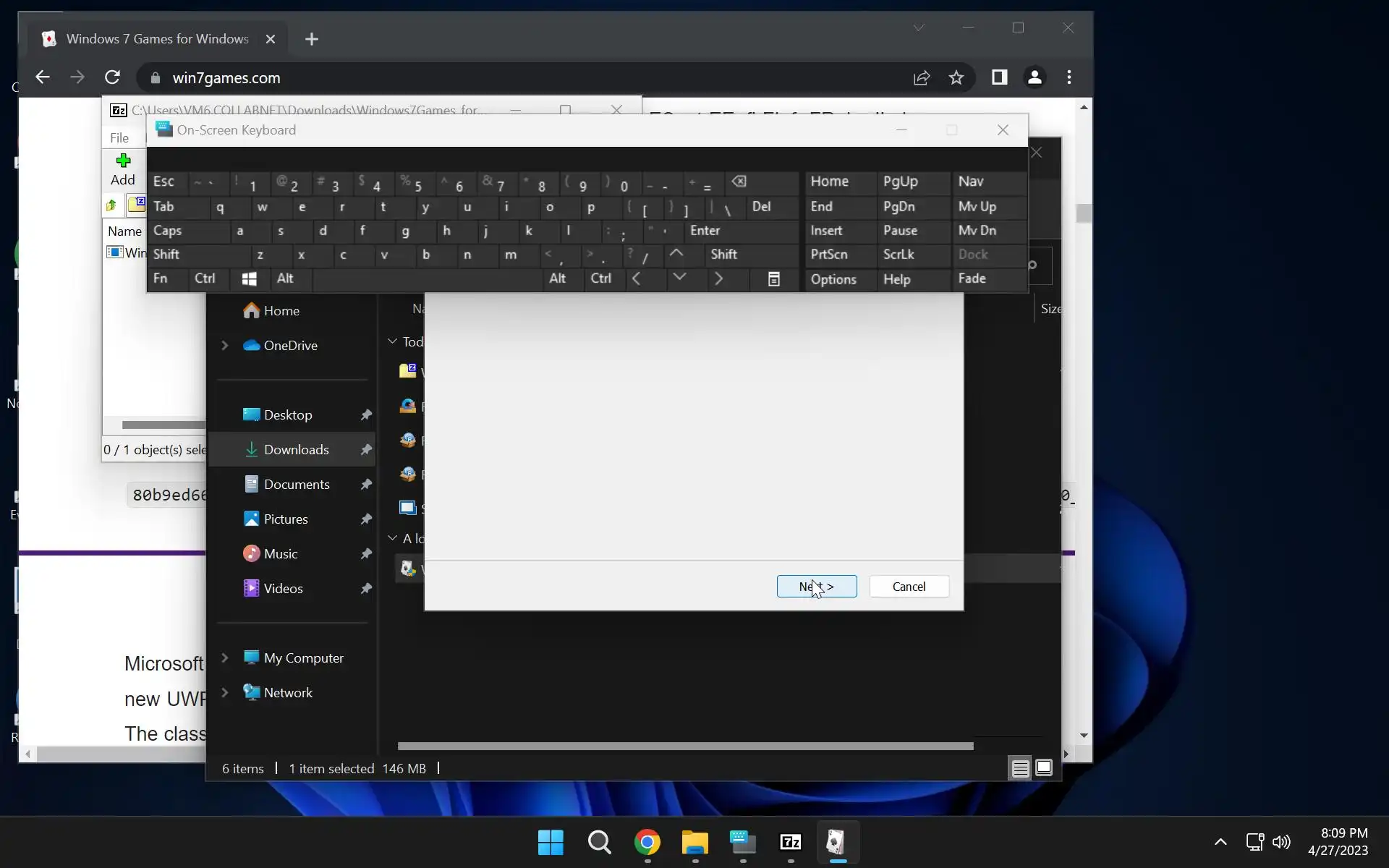Open File menu in 7-Zip
The width and height of the screenshot is (1389, 868).
pos(119,137)
